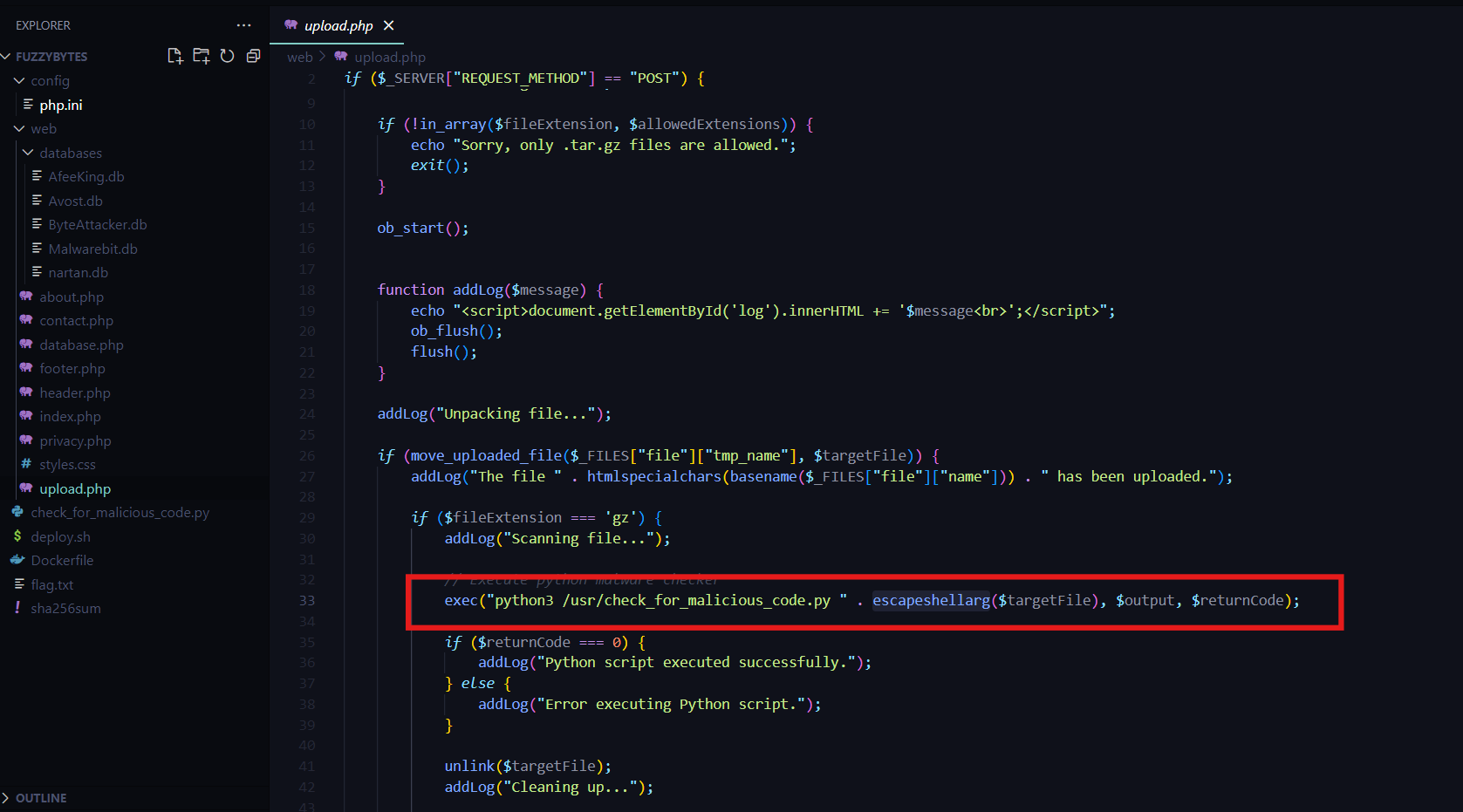Click the 'Scanning file...' addLog line
Image resolution: width=1463 pixels, height=812 pixels.
557,538
